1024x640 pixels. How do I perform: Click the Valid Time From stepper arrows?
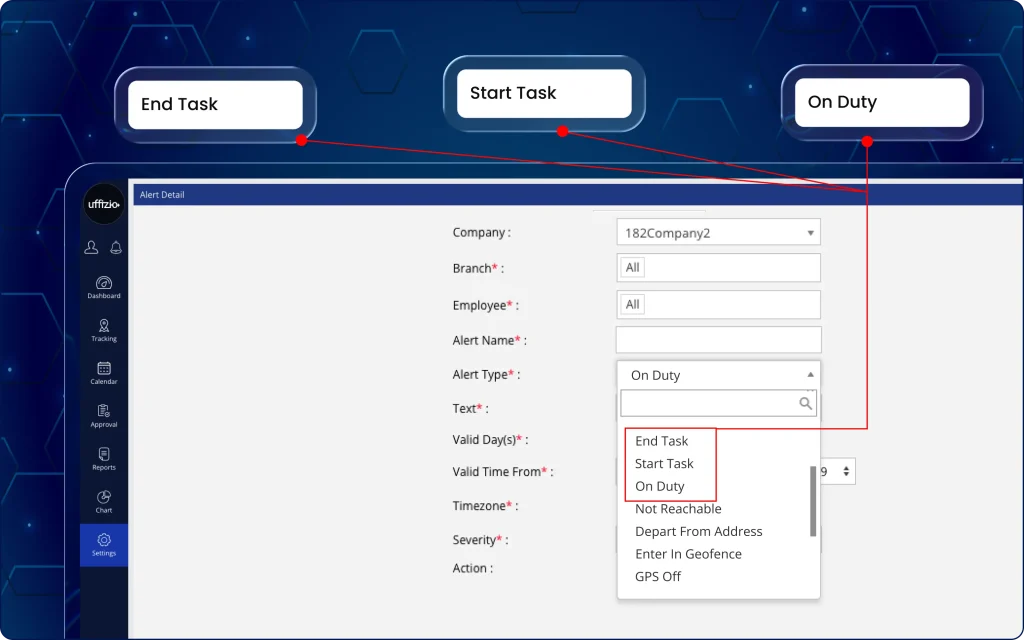click(x=846, y=472)
